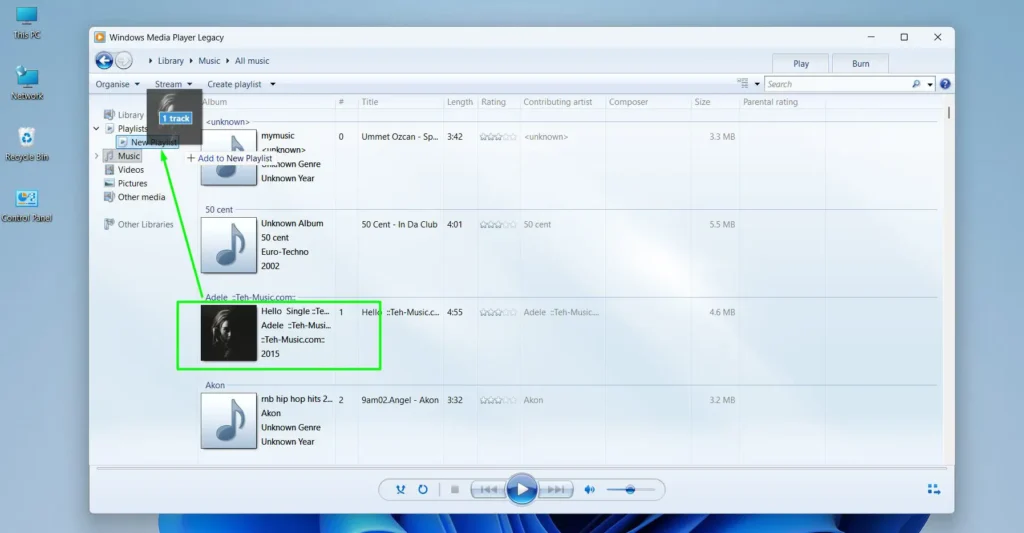This screenshot has height=533, width=1024.
Task: Click the Adele Hello album cover
Action: tap(229, 333)
